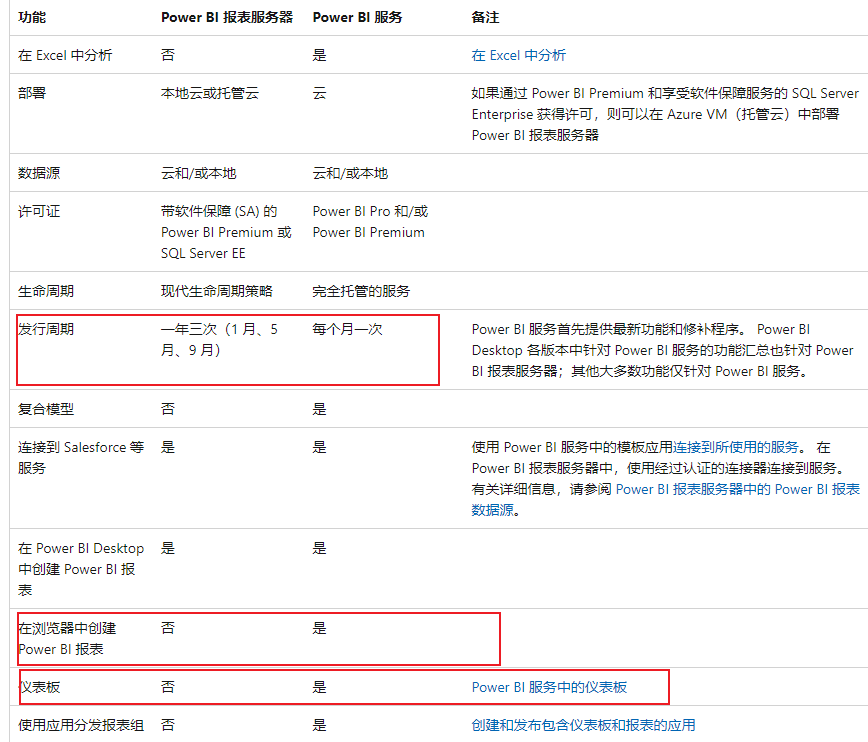
Task: Select the 复合模型 row label
Action: (x=46, y=409)
